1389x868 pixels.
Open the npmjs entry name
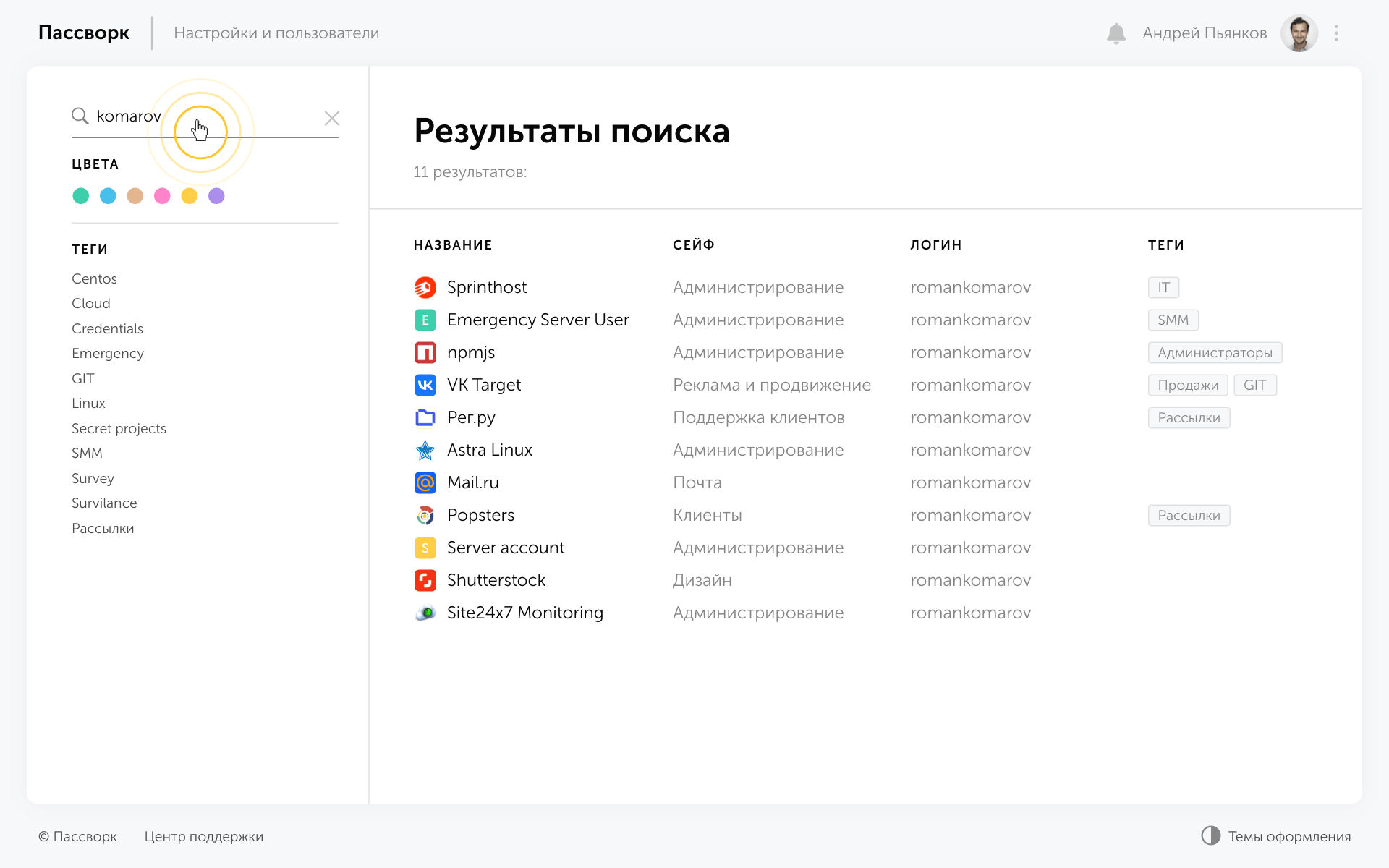coord(471,352)
